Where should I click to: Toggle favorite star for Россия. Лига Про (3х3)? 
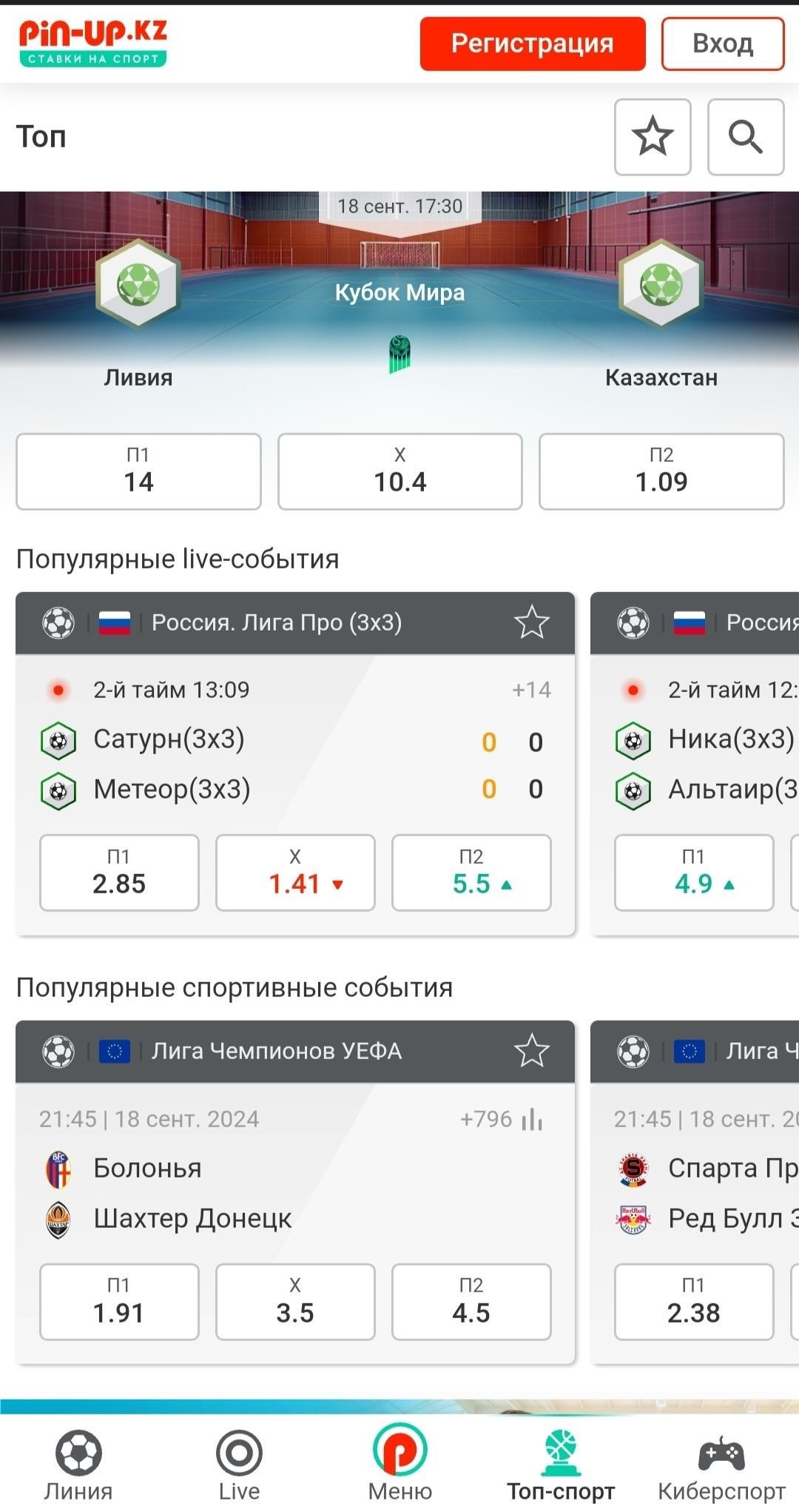pos(531,622)
